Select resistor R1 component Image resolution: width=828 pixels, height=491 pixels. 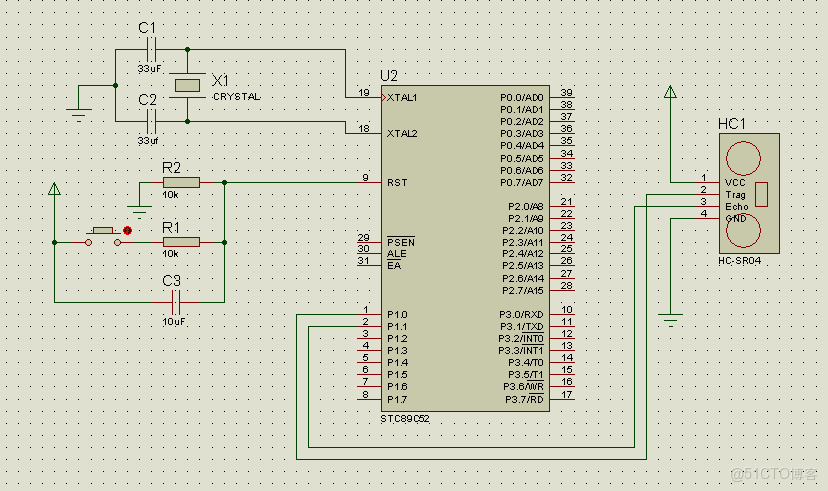(181, 242)
